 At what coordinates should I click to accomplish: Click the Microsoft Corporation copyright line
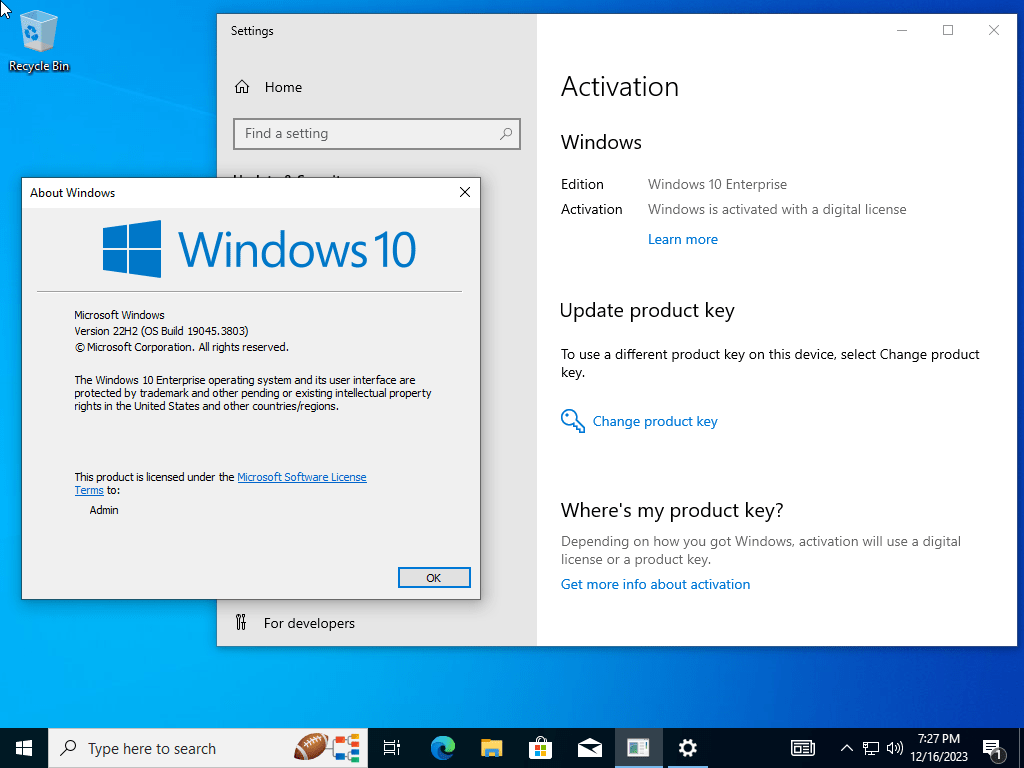182,347
